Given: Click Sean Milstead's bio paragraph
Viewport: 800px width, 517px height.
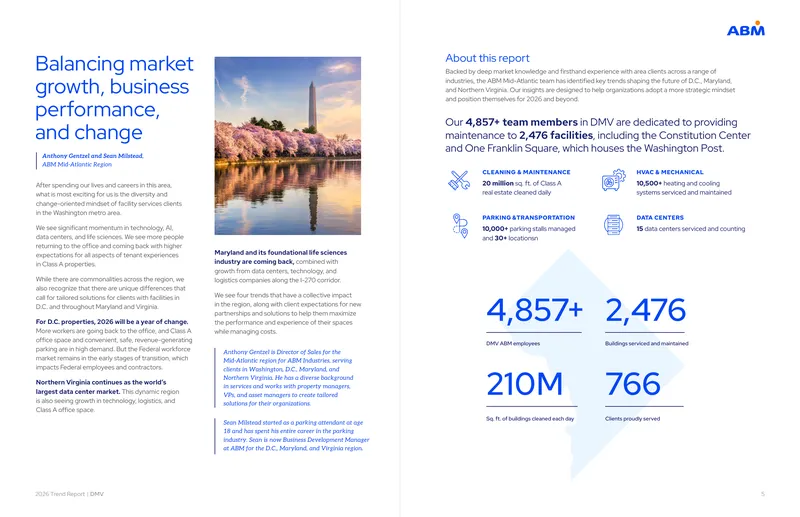Looking at the screenshot, I should click(296, 435).
